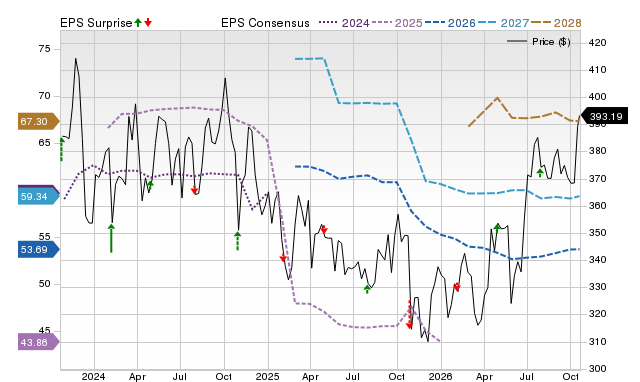Click the red down arrow in legend

point(148,22)
